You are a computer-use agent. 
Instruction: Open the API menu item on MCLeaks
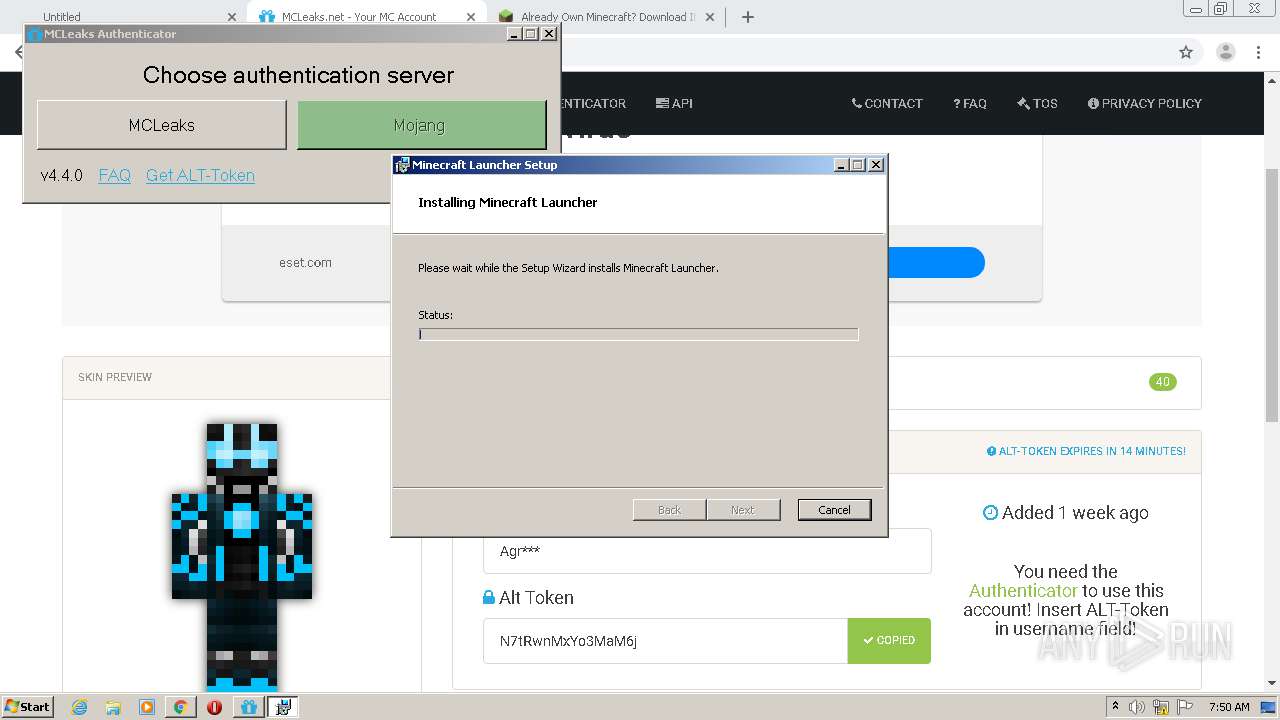point(674,103)
